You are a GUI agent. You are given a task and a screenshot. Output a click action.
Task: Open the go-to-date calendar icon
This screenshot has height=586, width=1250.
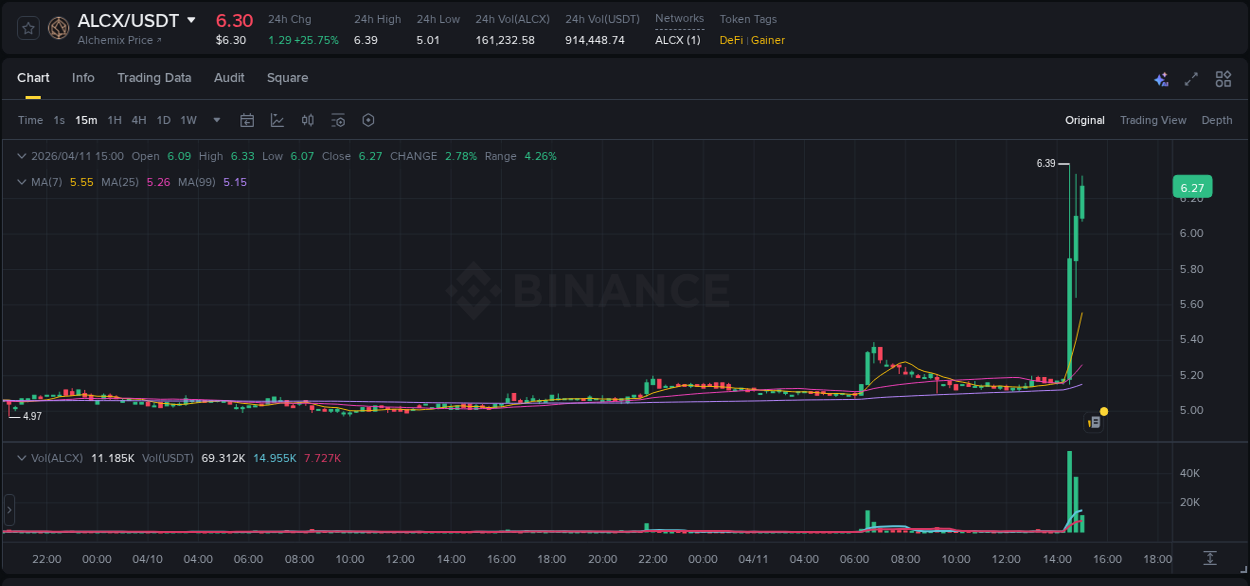coord(247,120)
